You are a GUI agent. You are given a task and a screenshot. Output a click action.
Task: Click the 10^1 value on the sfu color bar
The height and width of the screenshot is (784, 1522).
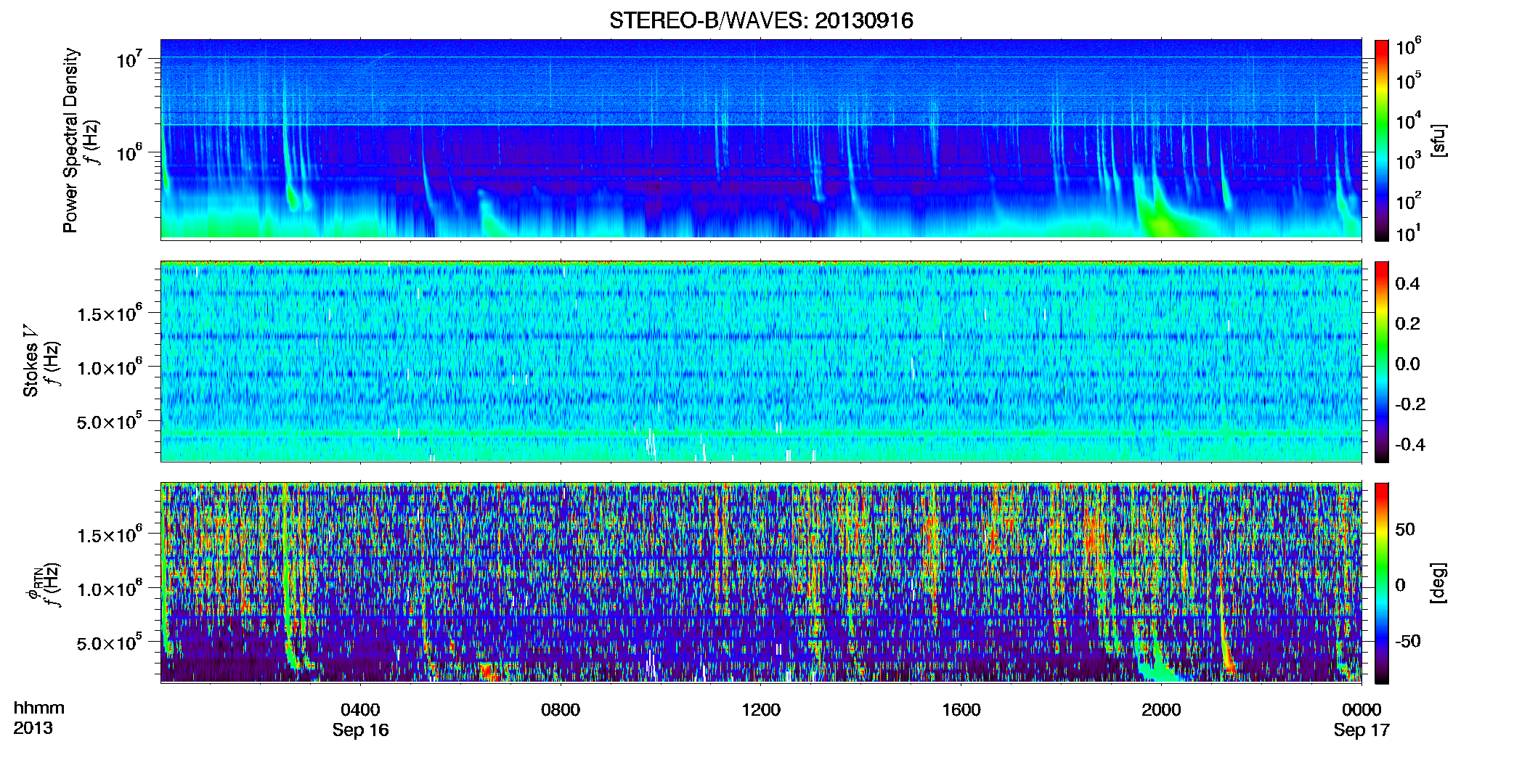[1408, 234]
